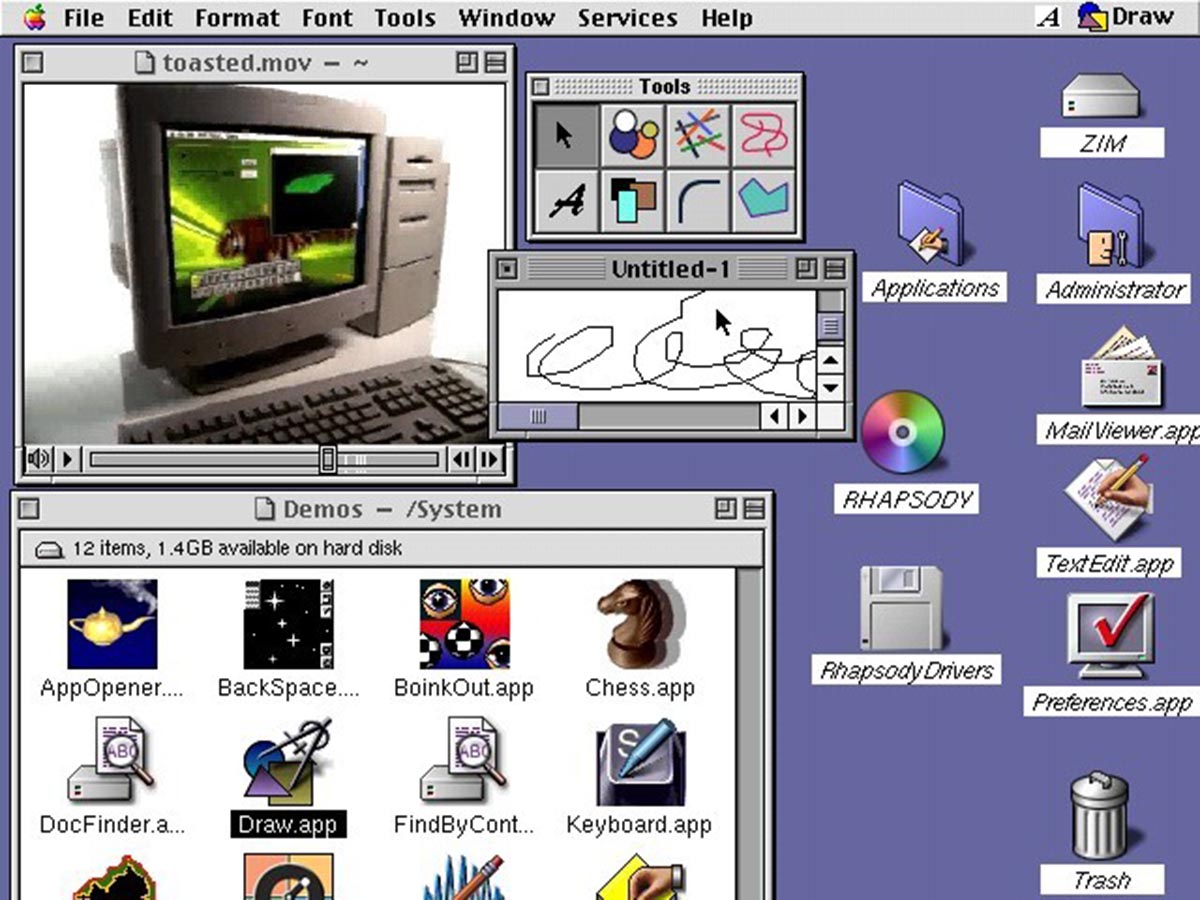
Task: Select the BoinkOut.app icon
Action: click(464, 623)
